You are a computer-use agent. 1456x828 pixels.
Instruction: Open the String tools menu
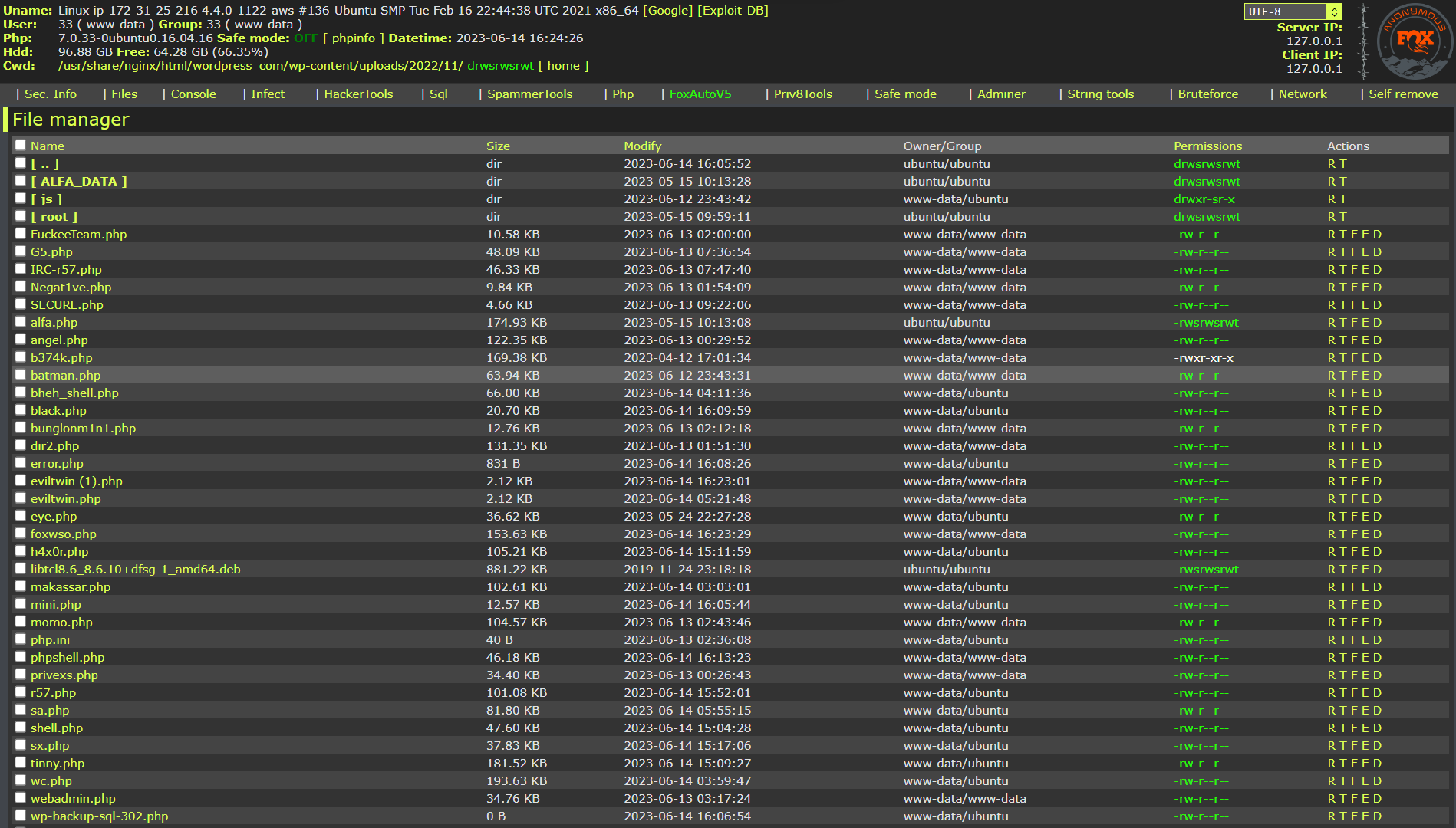(1101, 94)
